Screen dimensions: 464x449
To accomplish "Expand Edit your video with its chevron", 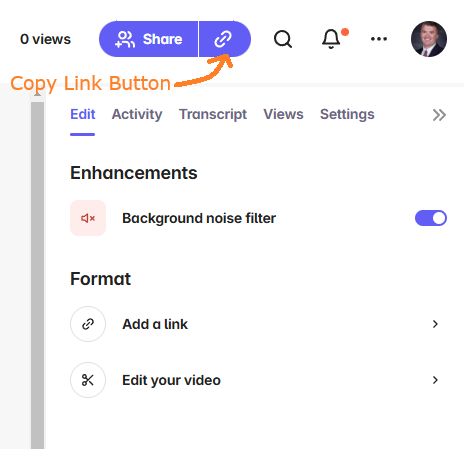I will tap(435, 380).
